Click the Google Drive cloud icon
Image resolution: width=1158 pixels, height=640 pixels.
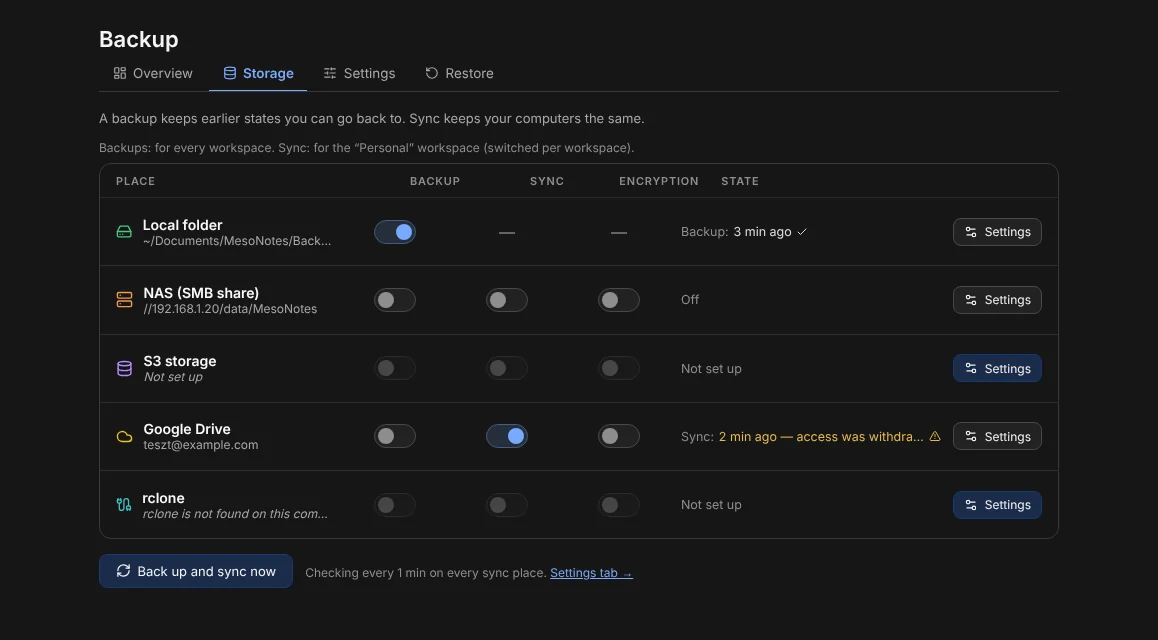(x=124, y=437)
